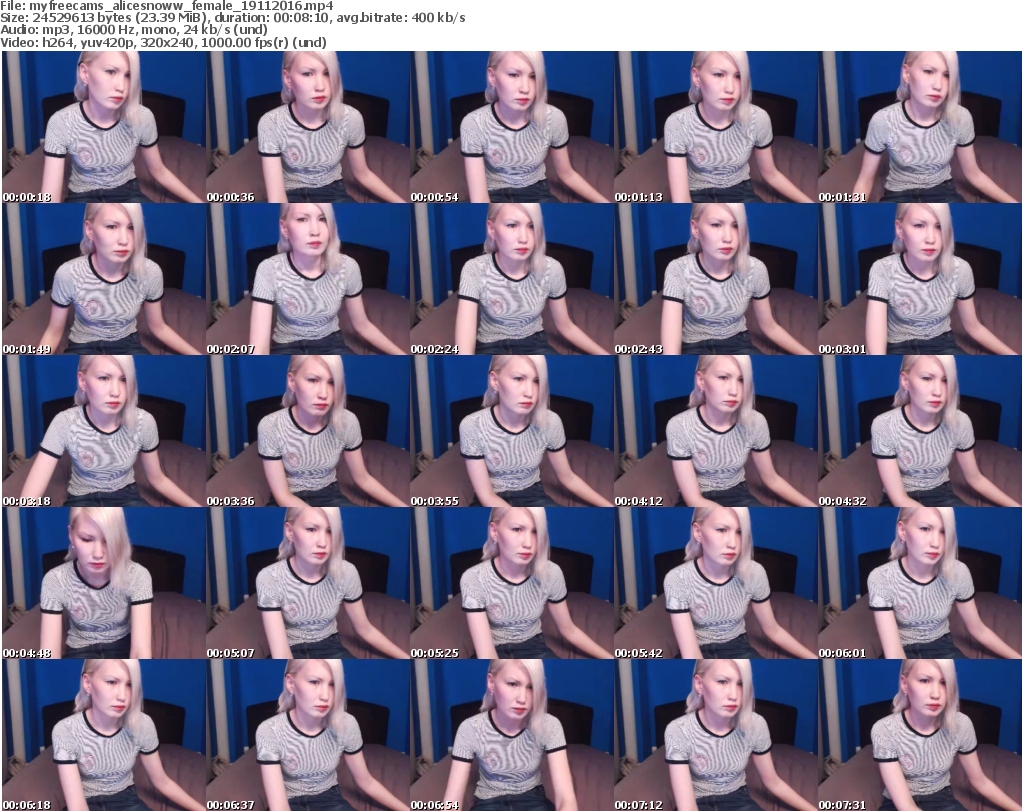Open the frame at 00:03:01
1024x811 pixels.
tap(920, 279)
